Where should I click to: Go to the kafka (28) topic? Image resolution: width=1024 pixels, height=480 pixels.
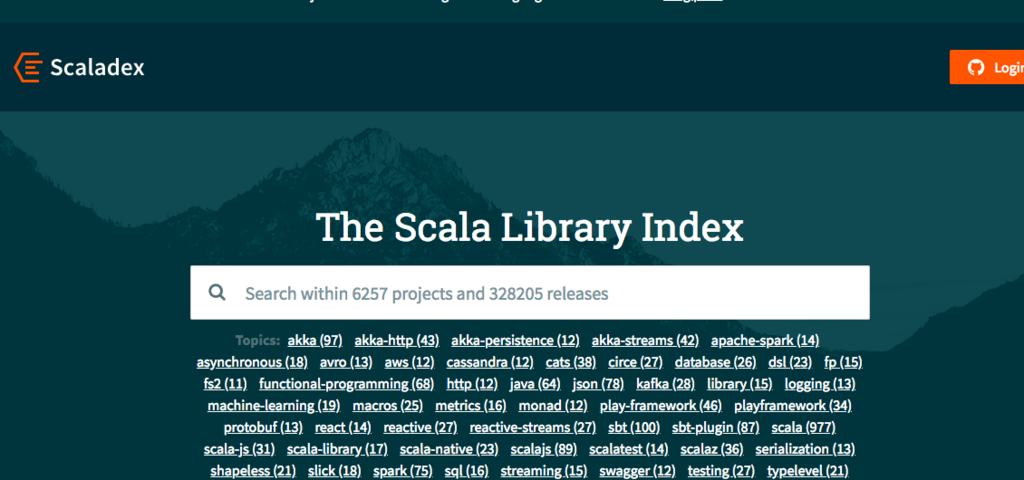click(665, 383)
